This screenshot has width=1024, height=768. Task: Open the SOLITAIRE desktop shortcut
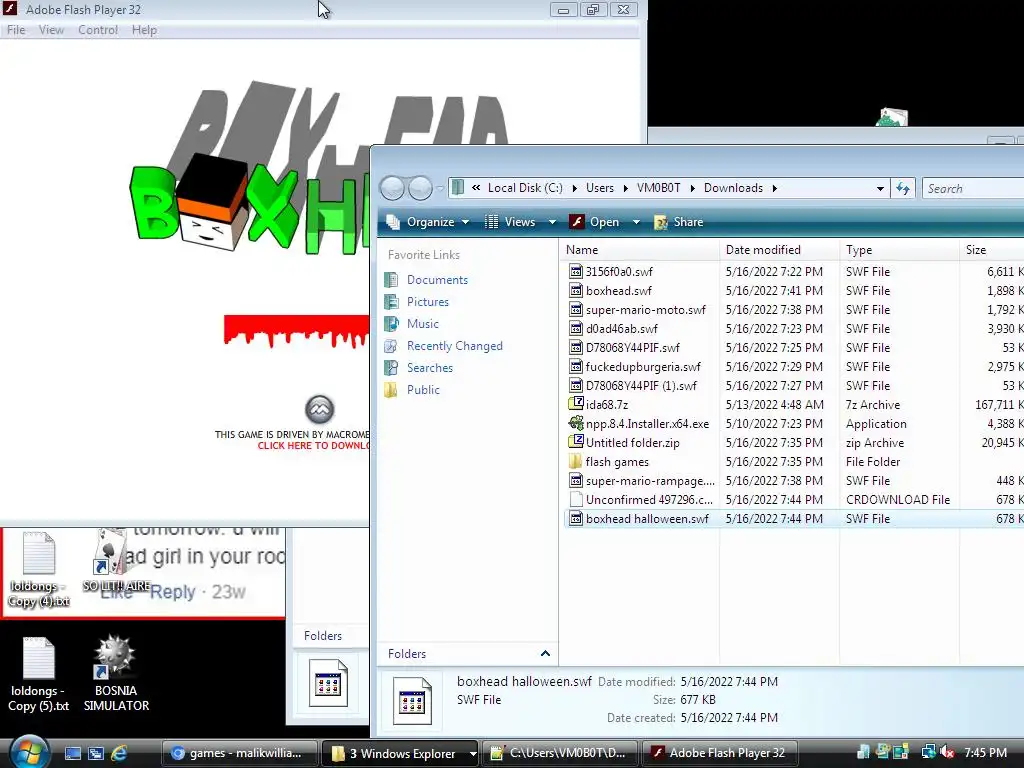click(x=115, y=562)
